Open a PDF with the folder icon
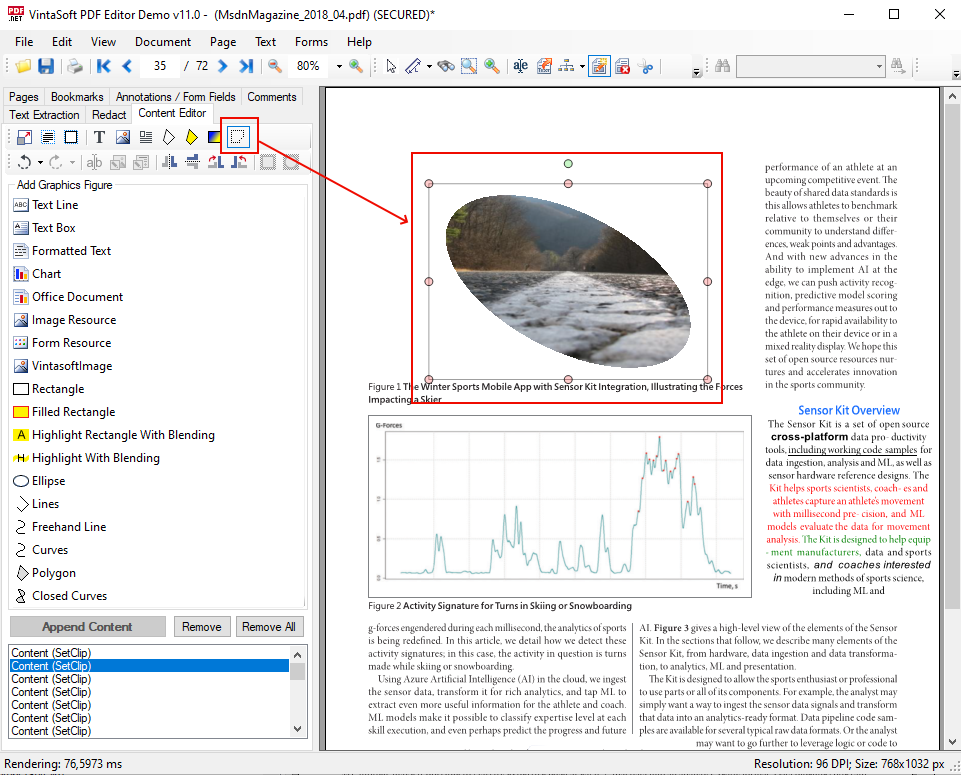961x775 pixels. 23,66
